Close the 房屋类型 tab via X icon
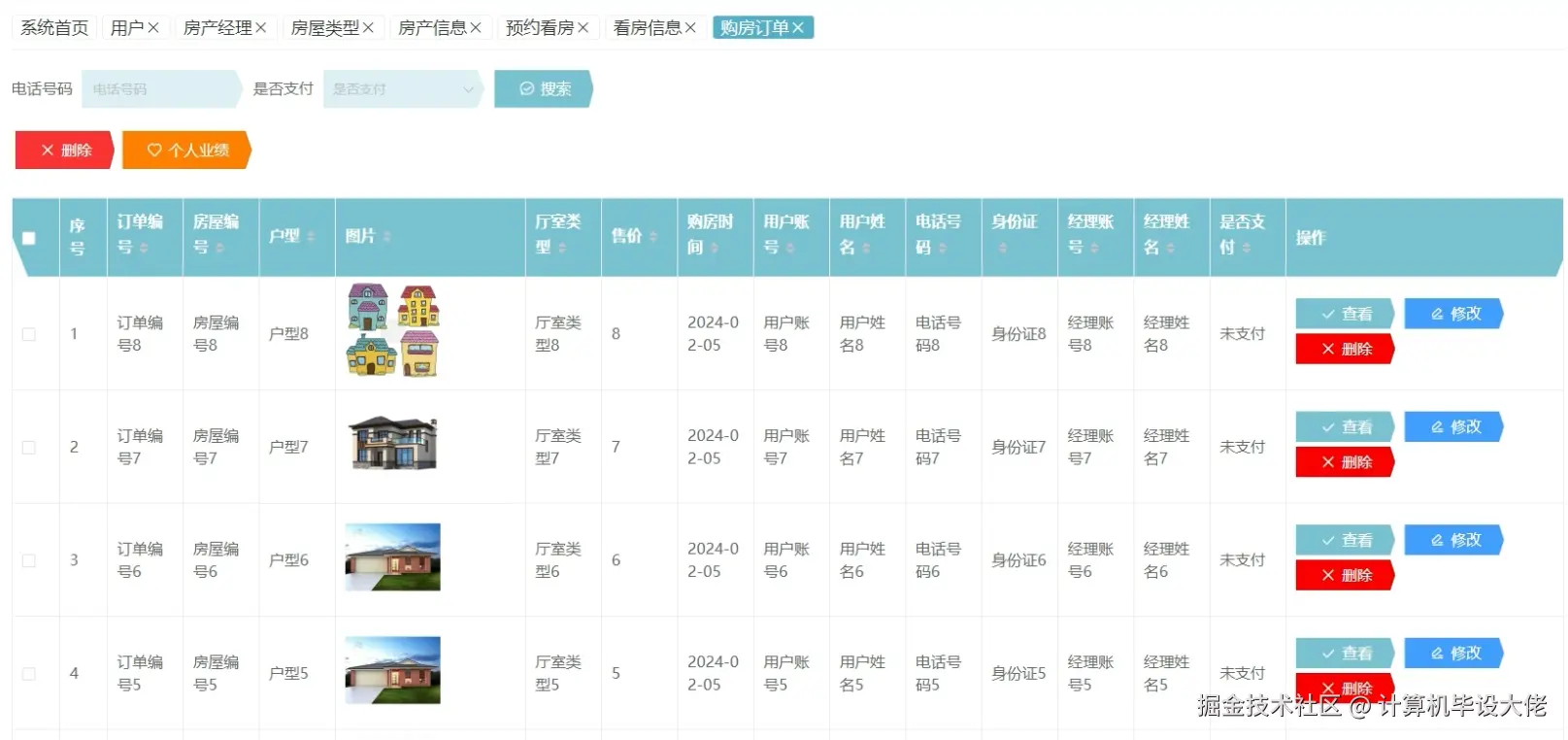Image resolution: width=1568 pixels, height=740 pixels. [368, 28]
